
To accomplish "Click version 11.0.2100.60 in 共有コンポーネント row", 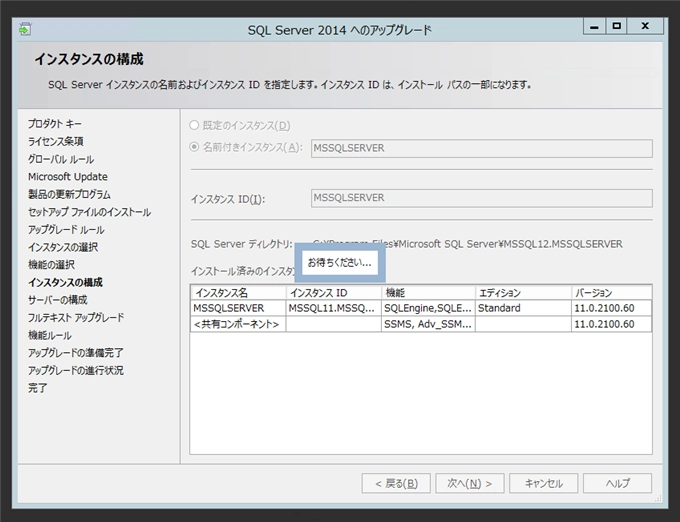I will click(611, 324).
